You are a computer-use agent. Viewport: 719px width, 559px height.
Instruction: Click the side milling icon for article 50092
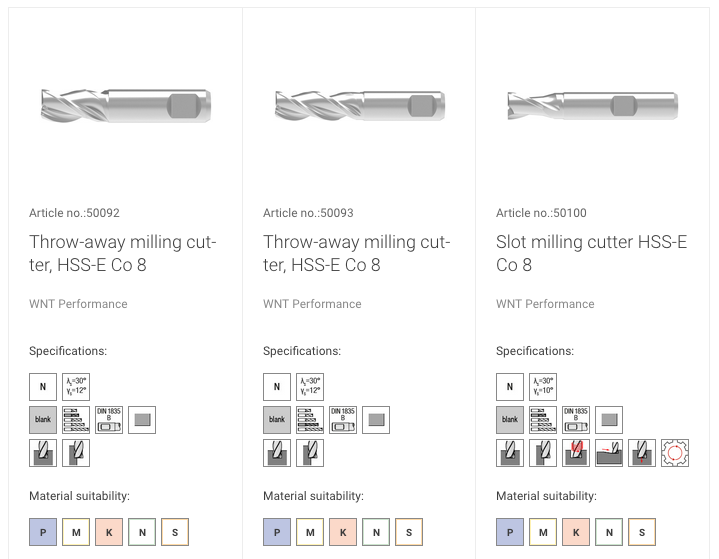coord(76,453)
